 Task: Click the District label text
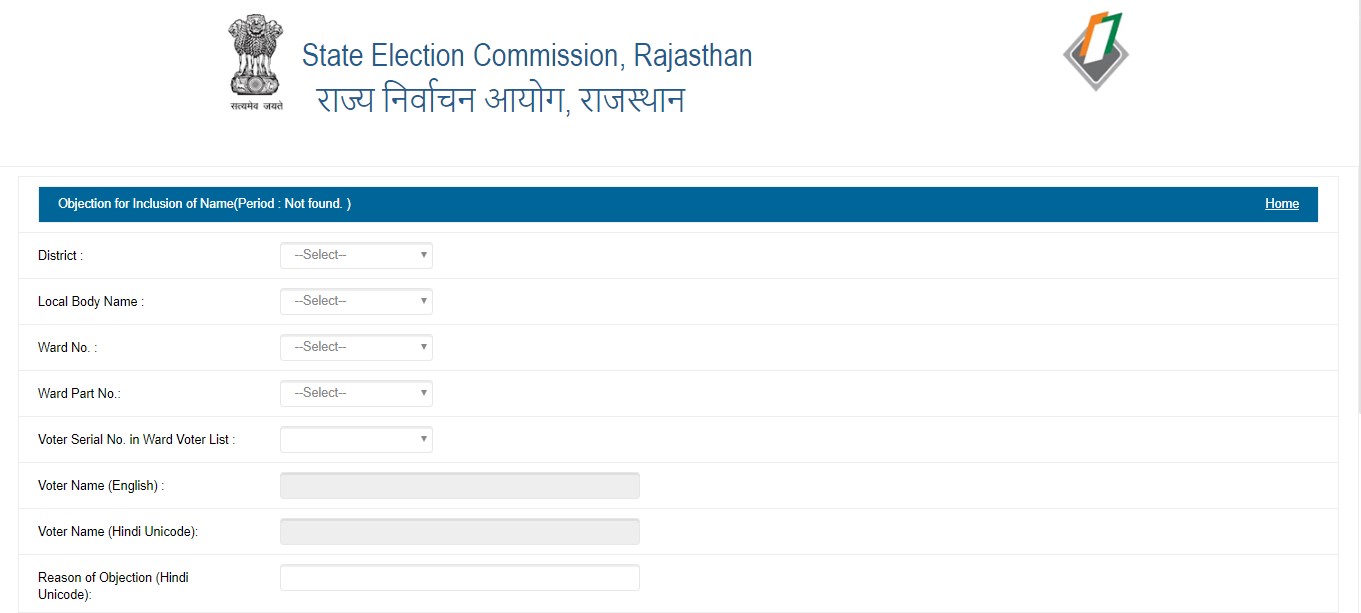click(x=60, y=256)
